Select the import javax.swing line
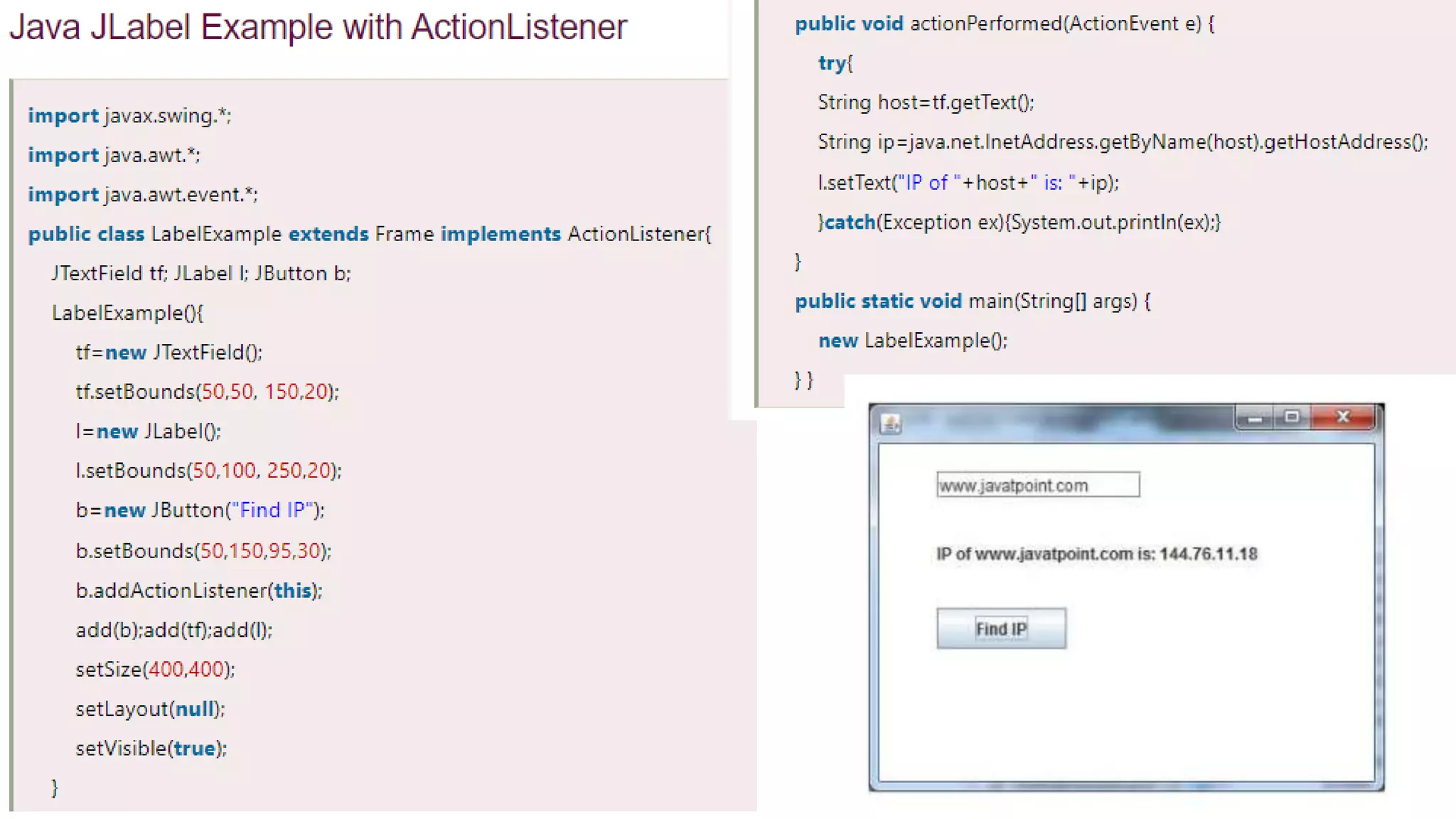 pos(129,116)
